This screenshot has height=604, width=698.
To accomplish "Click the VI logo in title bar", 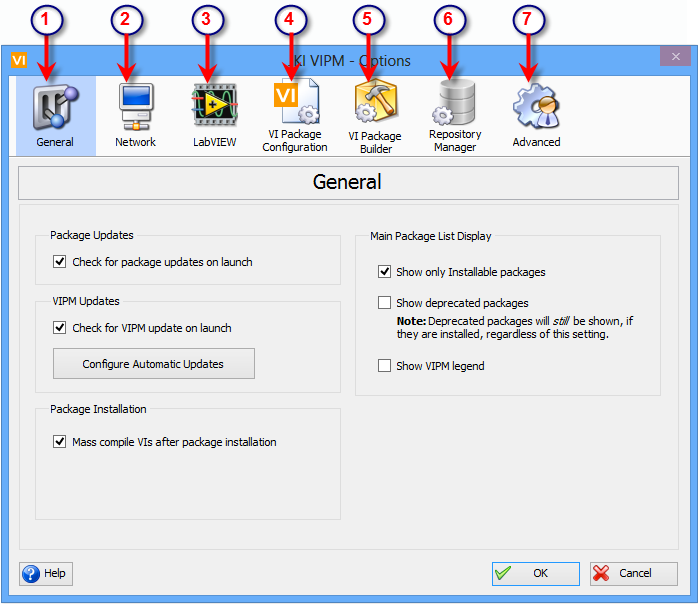I will click(19, 60).
